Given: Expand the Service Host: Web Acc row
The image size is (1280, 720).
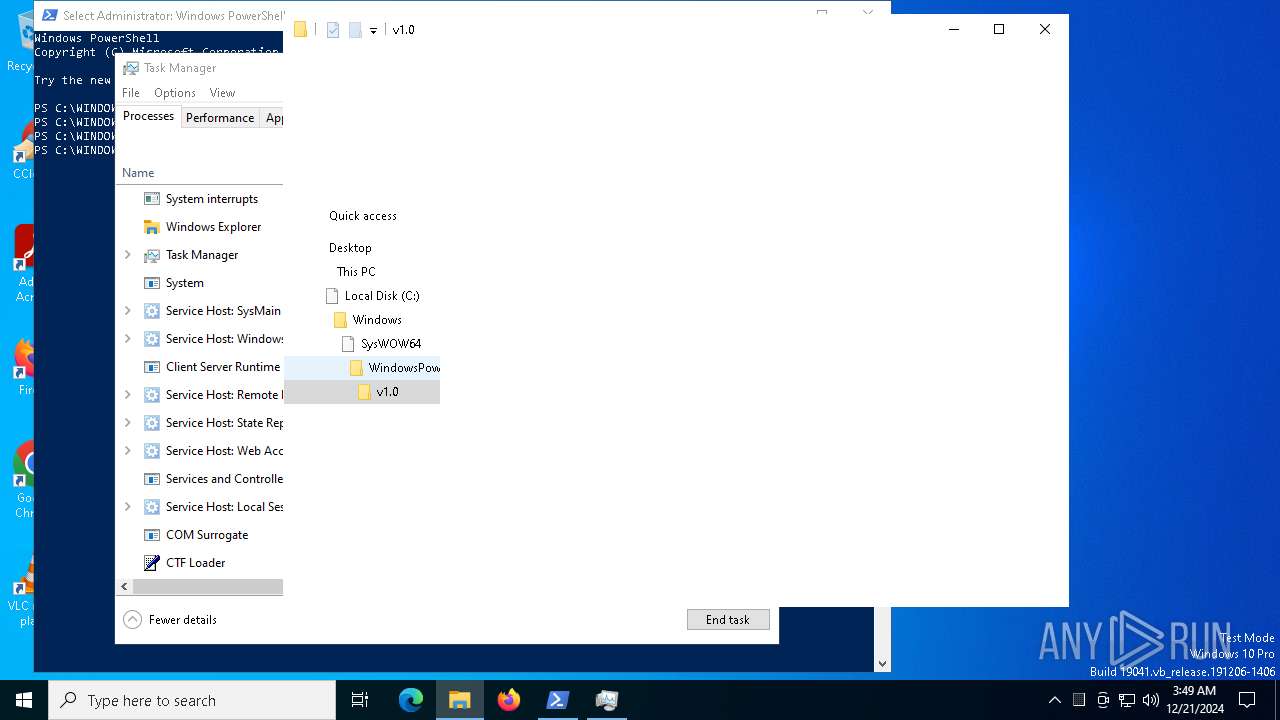Looking at the screenshot, I should click(128, 451).
